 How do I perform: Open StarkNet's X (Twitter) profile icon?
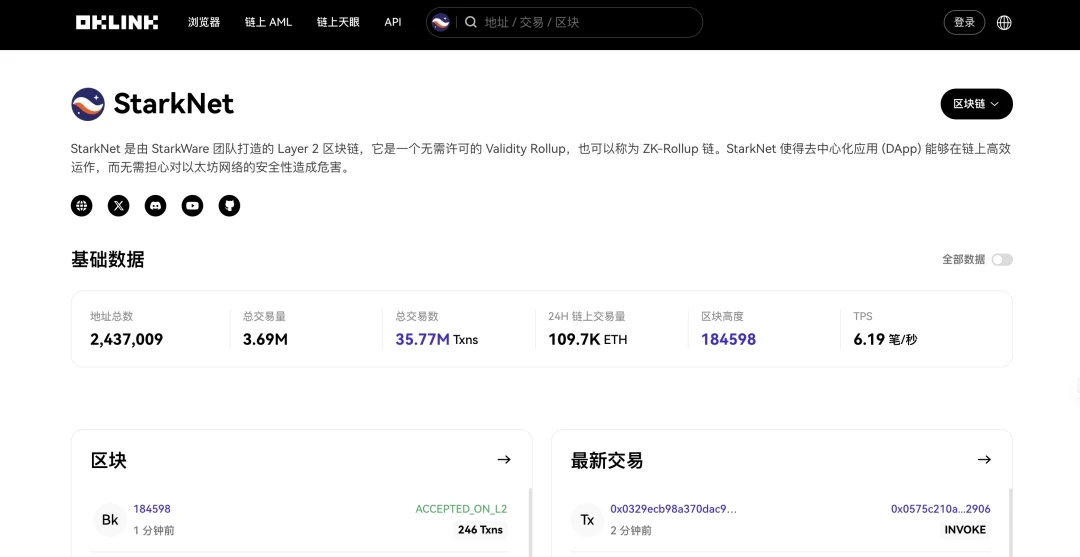(119, 206)
